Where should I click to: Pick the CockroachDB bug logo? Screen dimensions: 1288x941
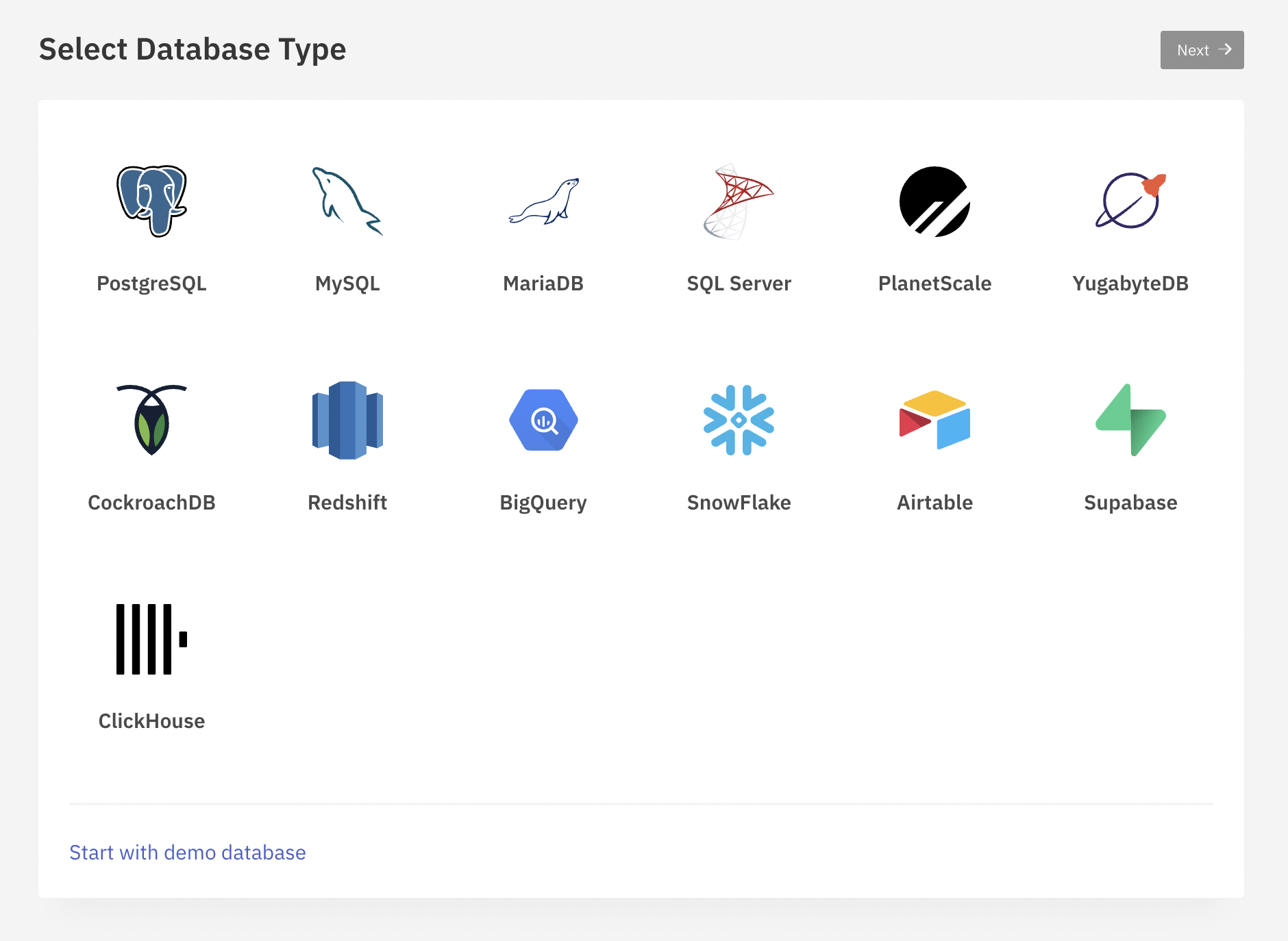point(151,420)
